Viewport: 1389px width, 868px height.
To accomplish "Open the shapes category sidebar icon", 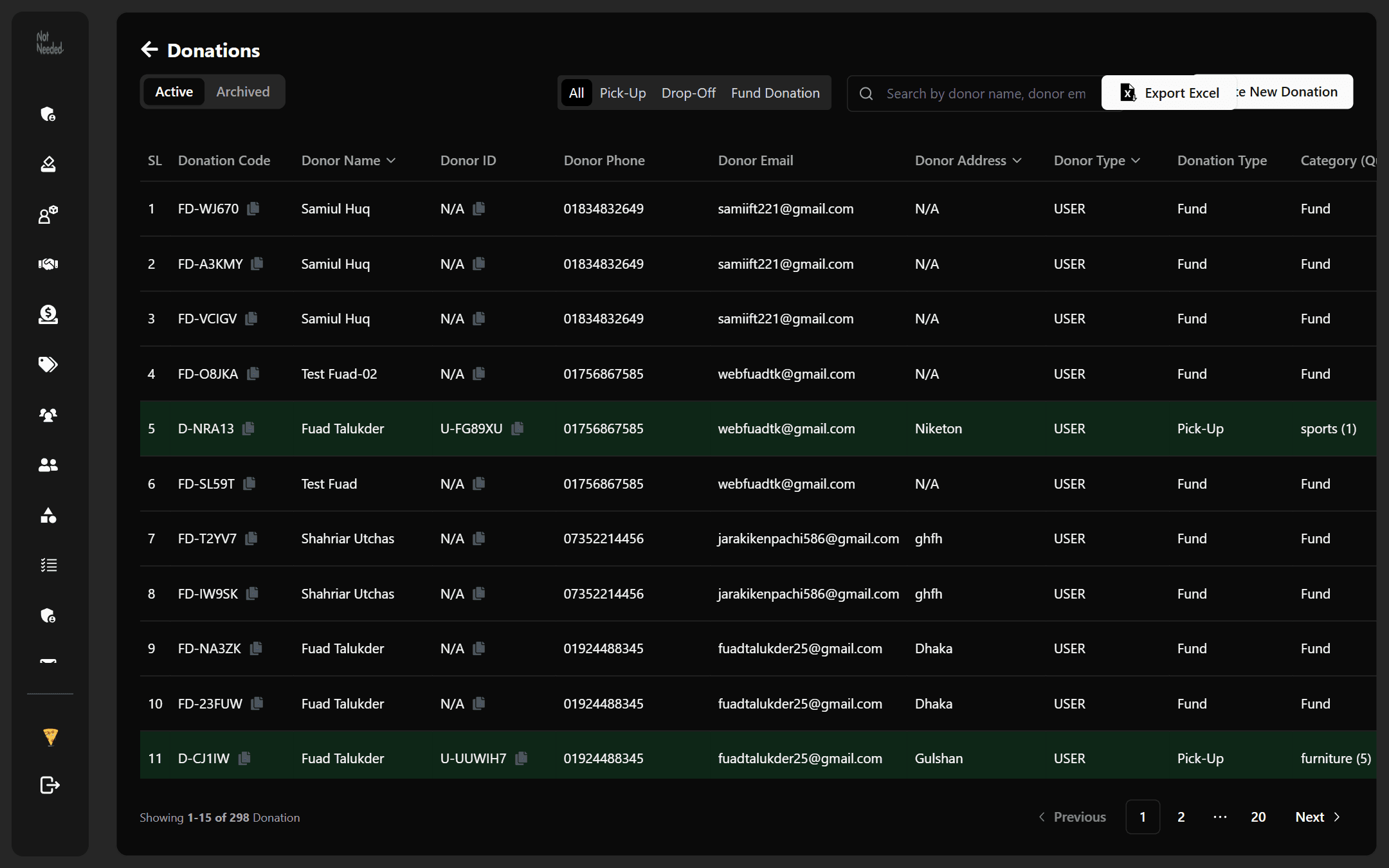I will [x=48, y=515].
